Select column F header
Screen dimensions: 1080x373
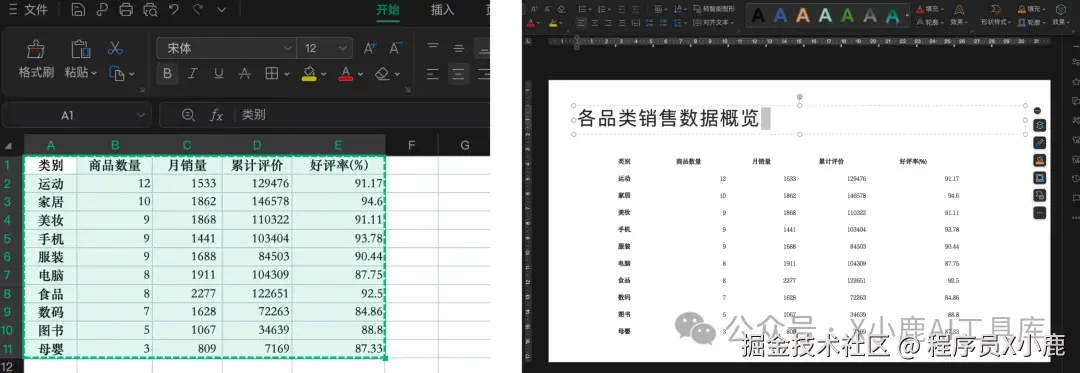[411, 145]
